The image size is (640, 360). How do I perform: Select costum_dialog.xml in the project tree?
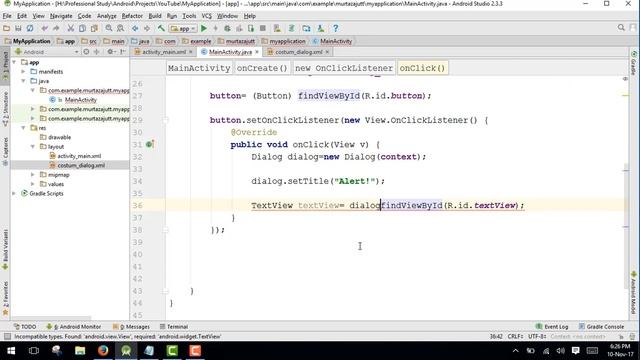tap(81, 165)
